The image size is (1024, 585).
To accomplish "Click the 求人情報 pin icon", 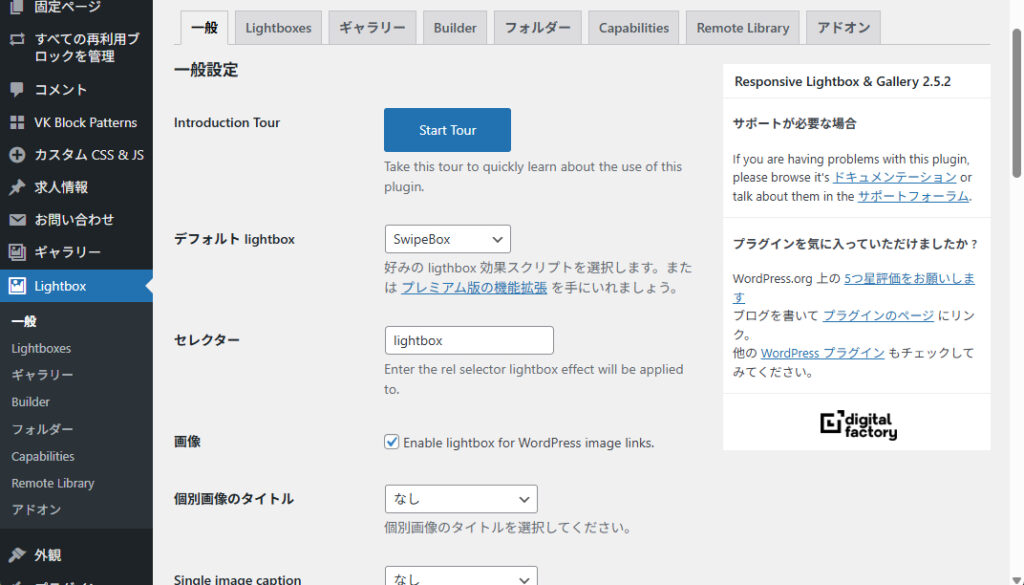I will [x=18, y=187].
